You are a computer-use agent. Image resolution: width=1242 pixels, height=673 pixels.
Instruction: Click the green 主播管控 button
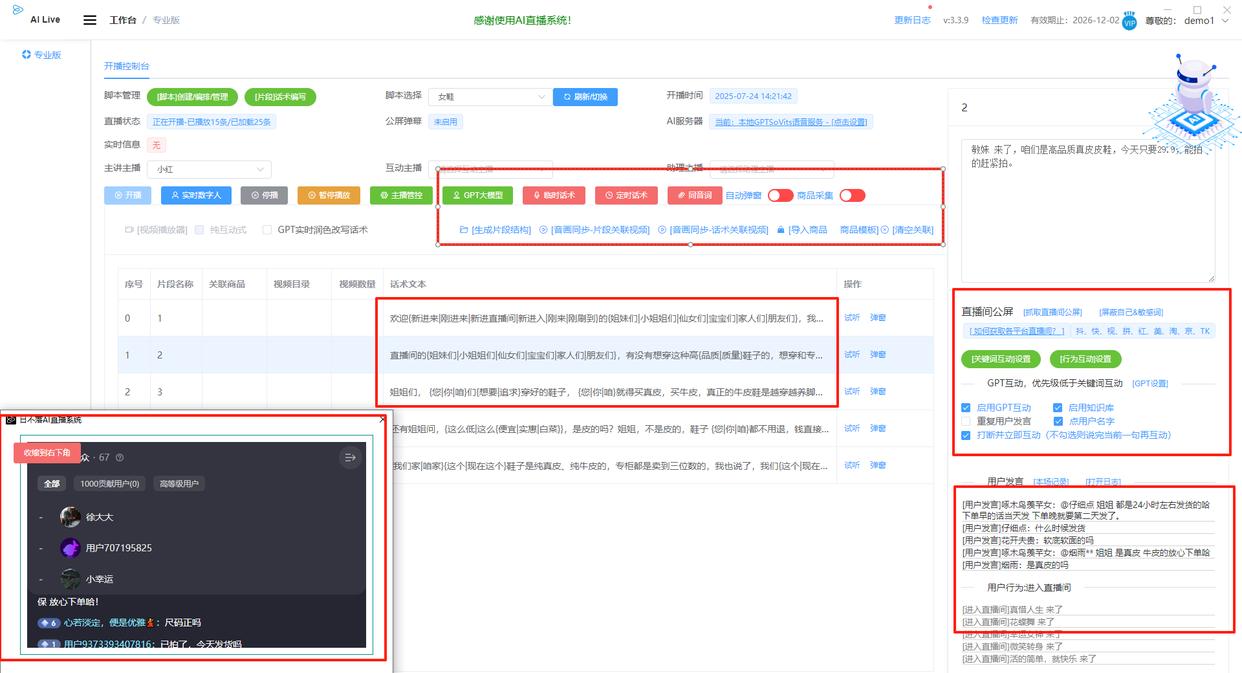point(401,195)
